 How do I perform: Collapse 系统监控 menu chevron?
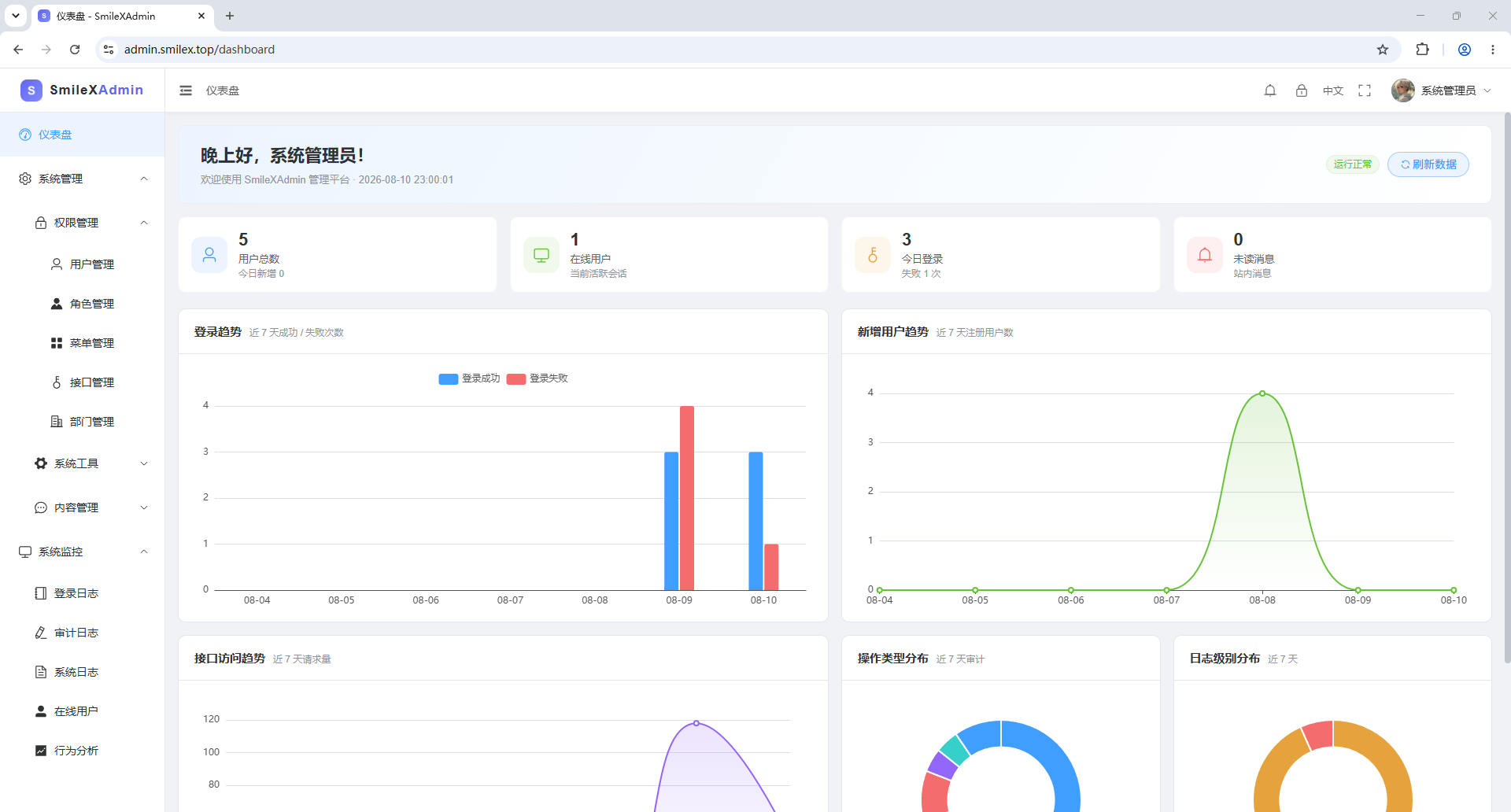144,552
